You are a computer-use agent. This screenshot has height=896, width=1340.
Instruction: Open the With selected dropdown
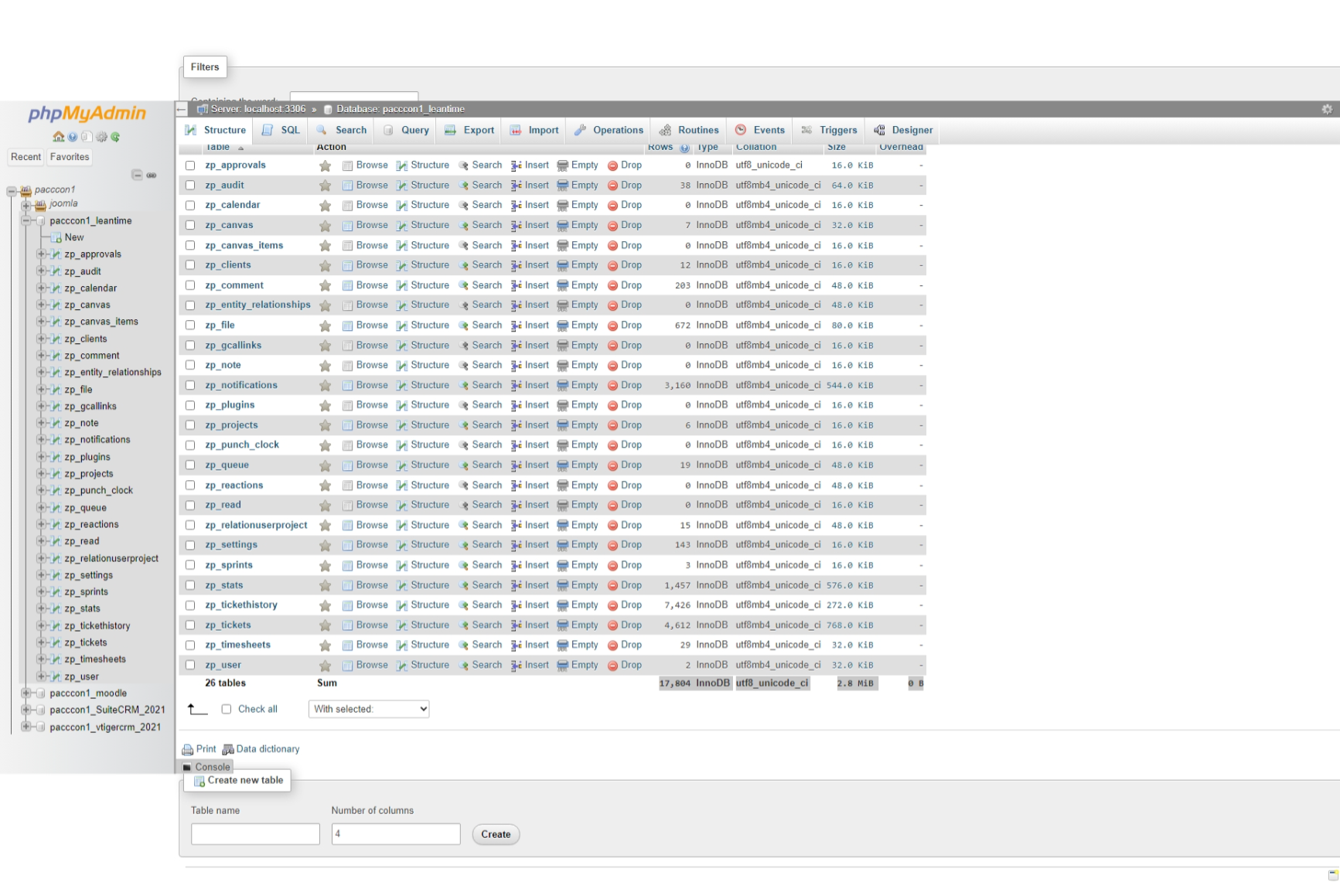coord(369,708)
